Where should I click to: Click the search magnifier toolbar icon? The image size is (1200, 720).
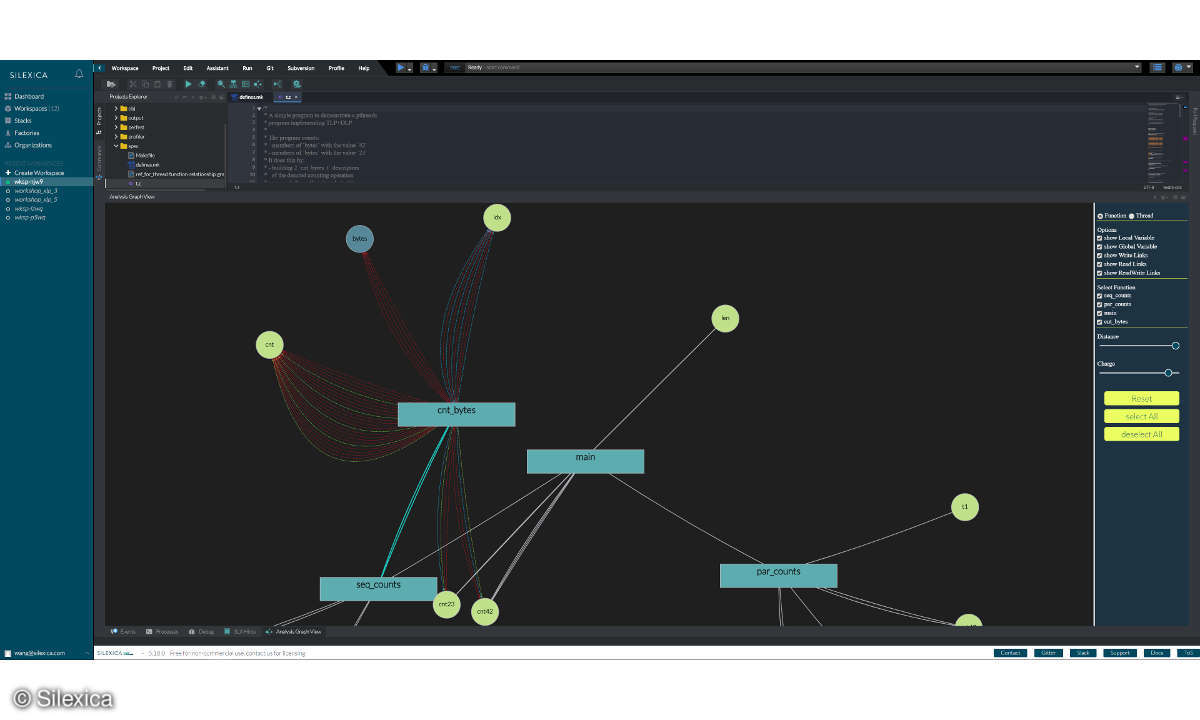pos(221,84)
